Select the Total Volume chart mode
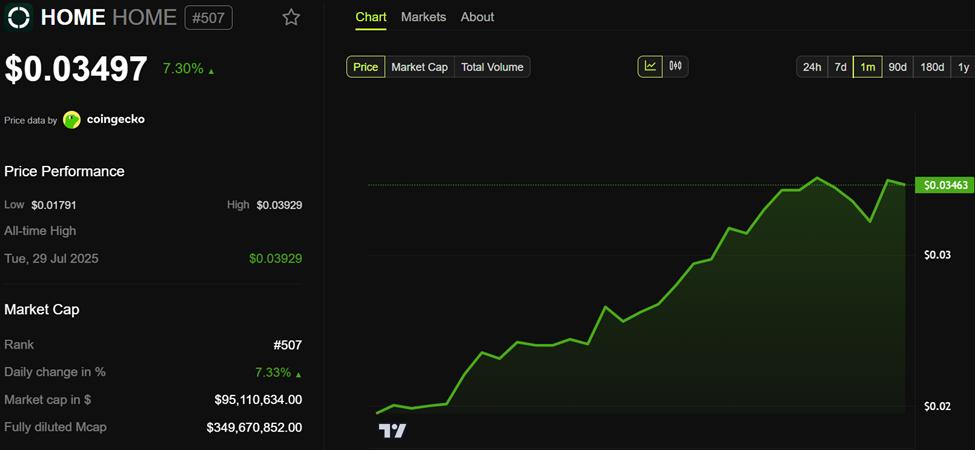This screenshot has width=975, height=450. (x=492, y=67)
